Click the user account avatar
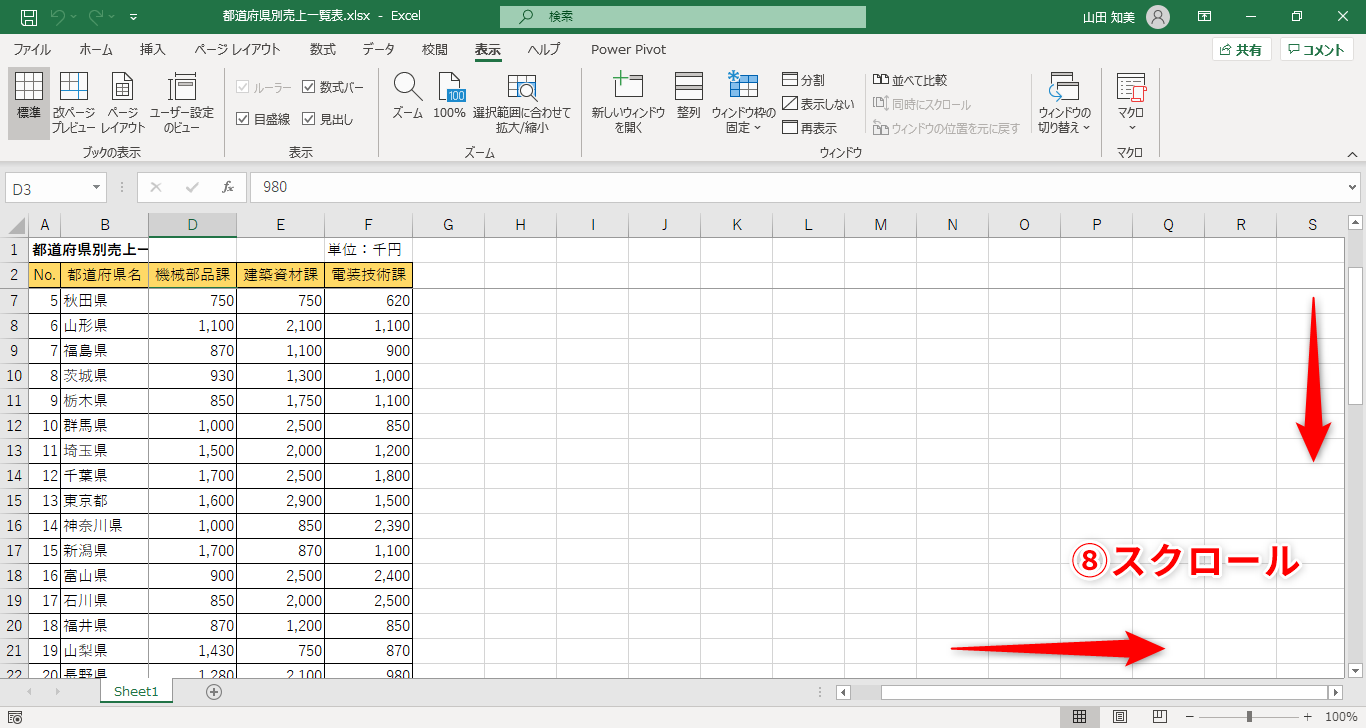The height and width of the screenshot is (728, 1366). coord(1157,17)
